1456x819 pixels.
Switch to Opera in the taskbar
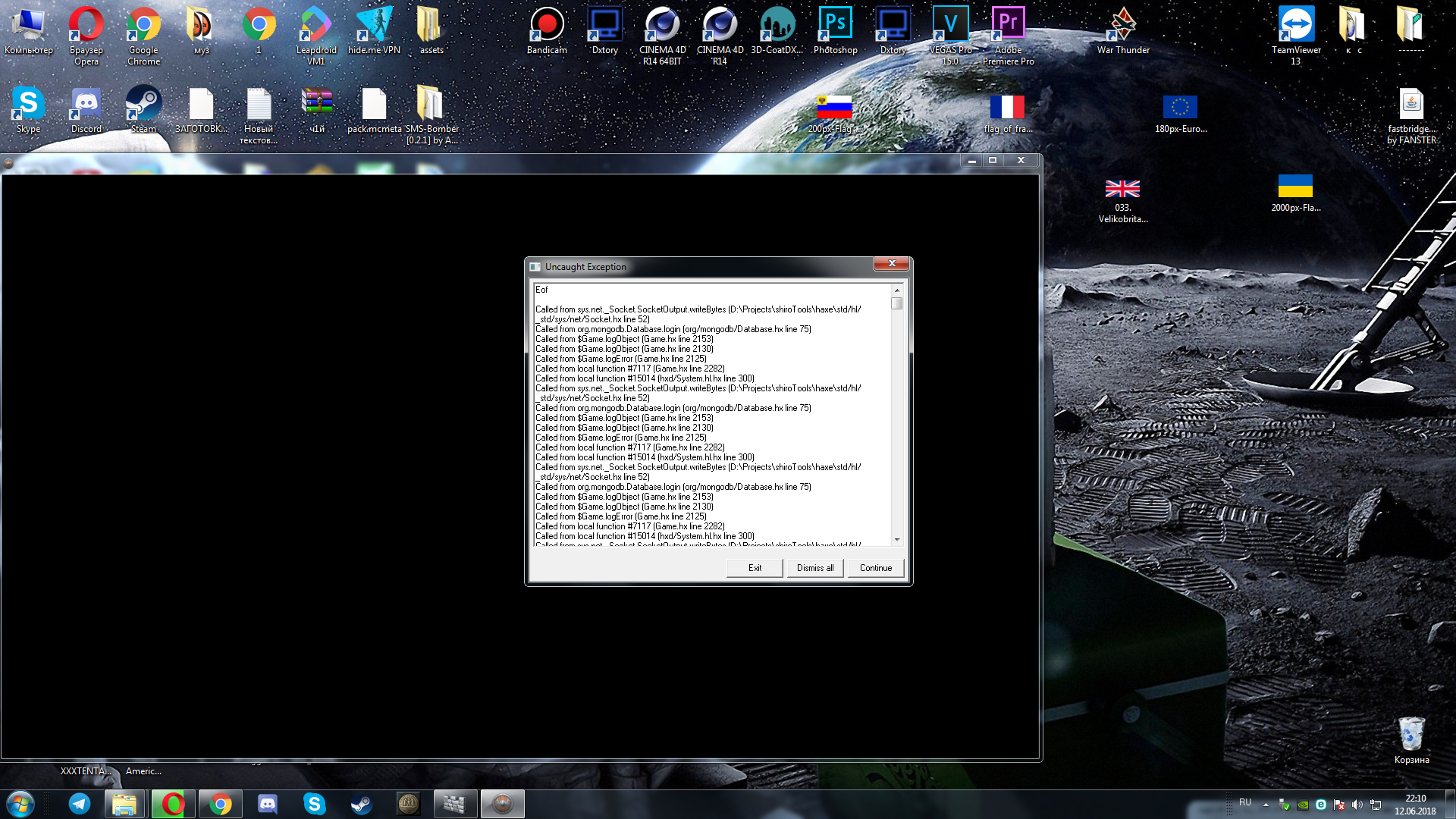click(173, 804)
